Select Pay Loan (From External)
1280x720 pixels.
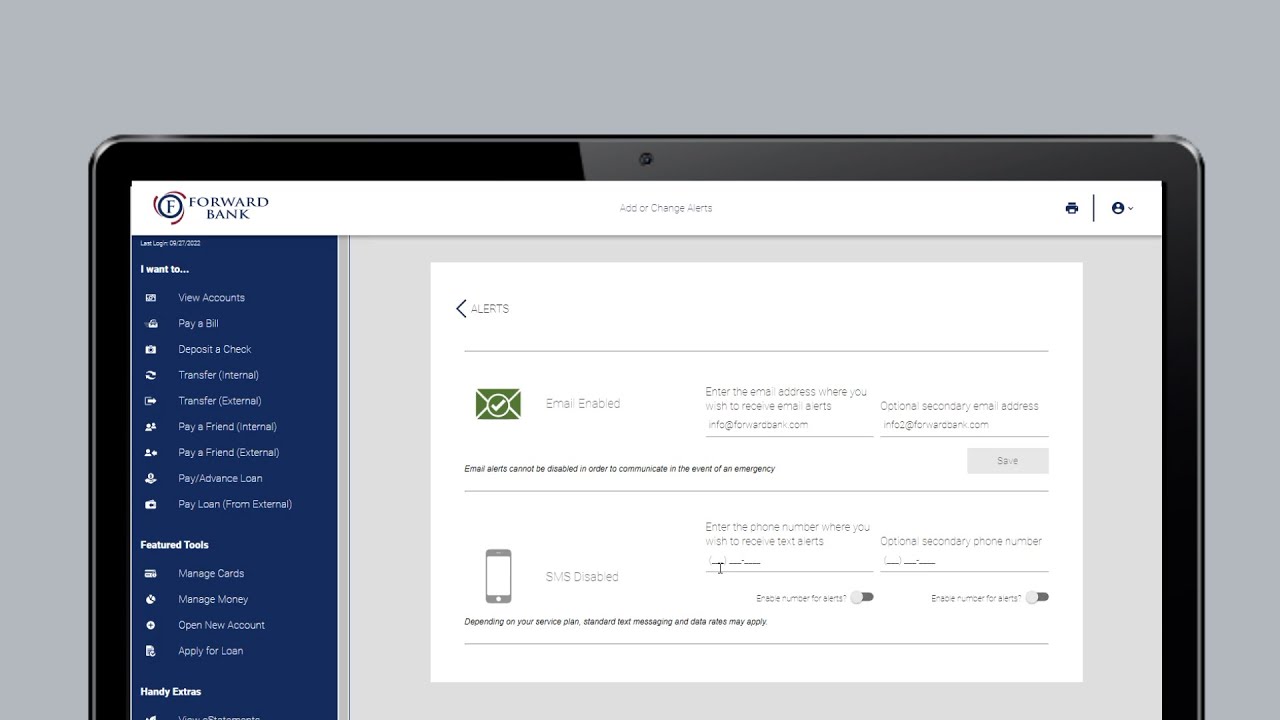click(235, 505)
